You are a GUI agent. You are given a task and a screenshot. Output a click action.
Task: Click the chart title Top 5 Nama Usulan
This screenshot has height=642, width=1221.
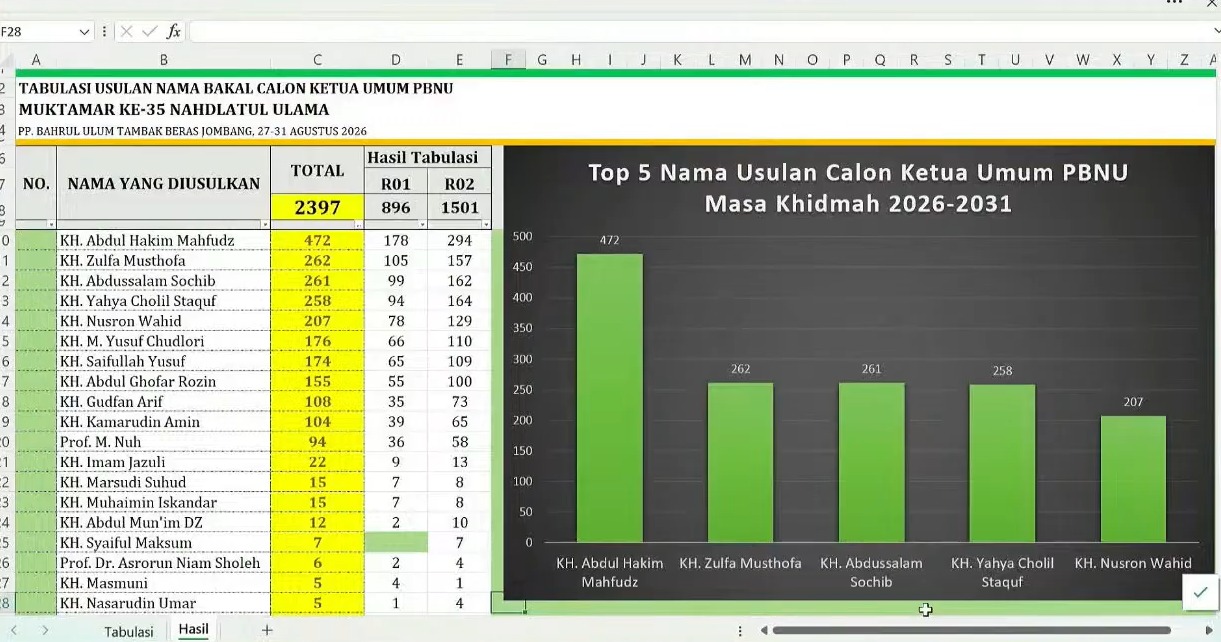click(858, 188)
